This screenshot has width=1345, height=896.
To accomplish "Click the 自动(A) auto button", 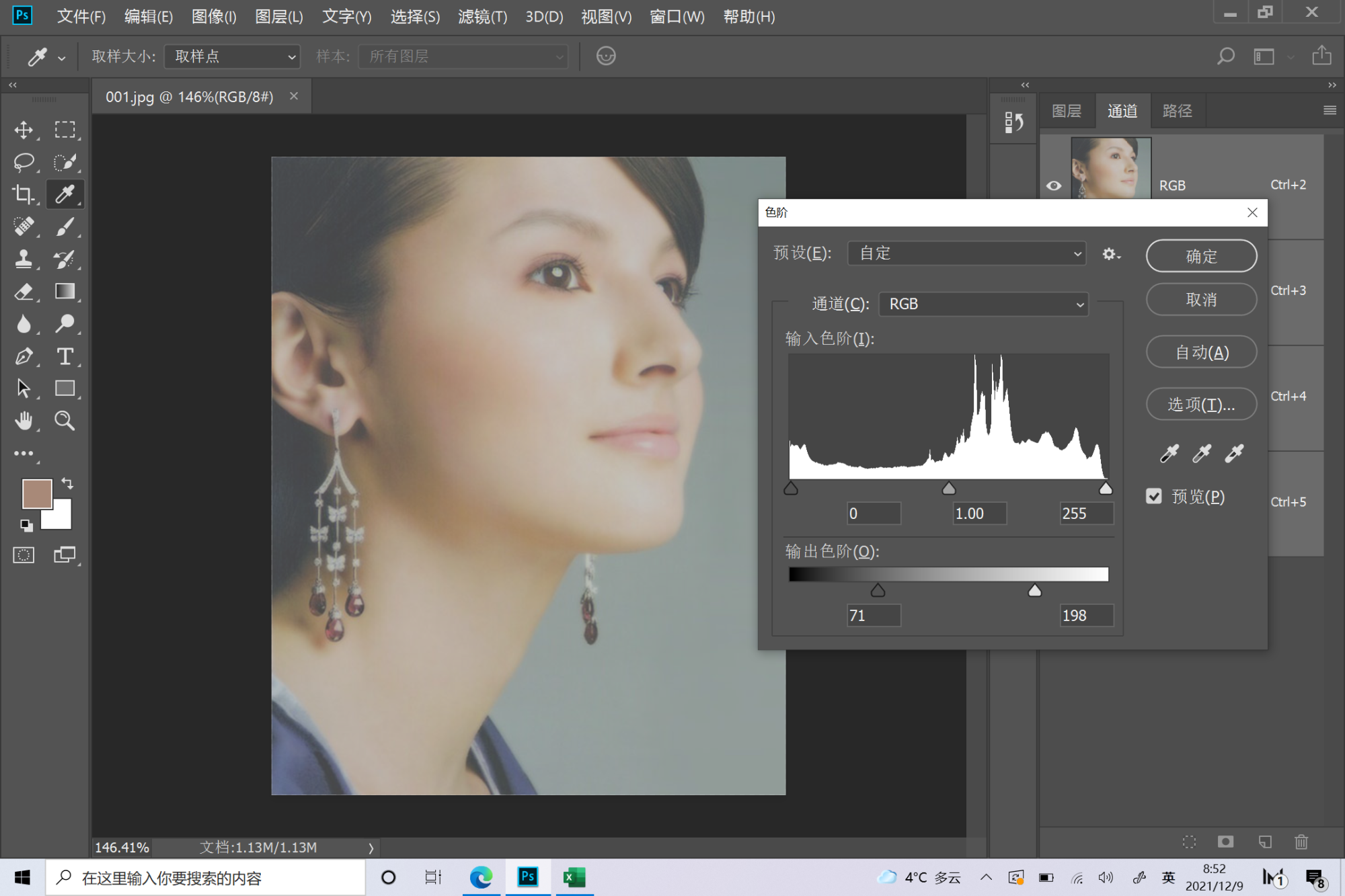I will tap(1201, 352).
